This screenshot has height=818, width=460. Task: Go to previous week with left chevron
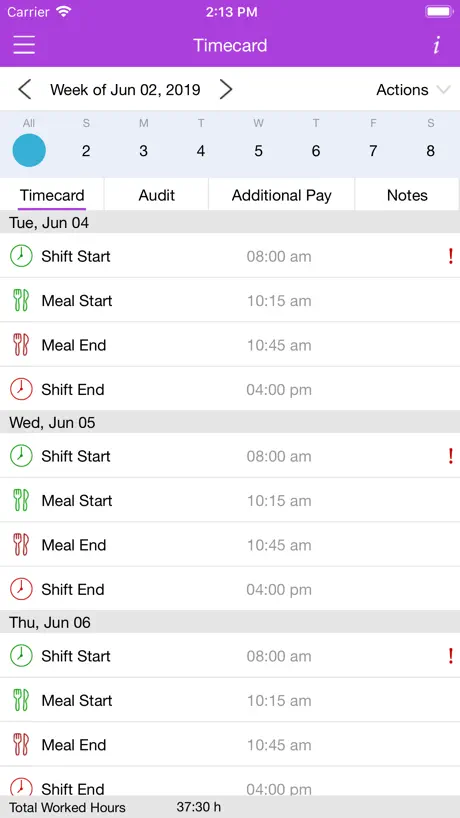click(x=25, y=89)
